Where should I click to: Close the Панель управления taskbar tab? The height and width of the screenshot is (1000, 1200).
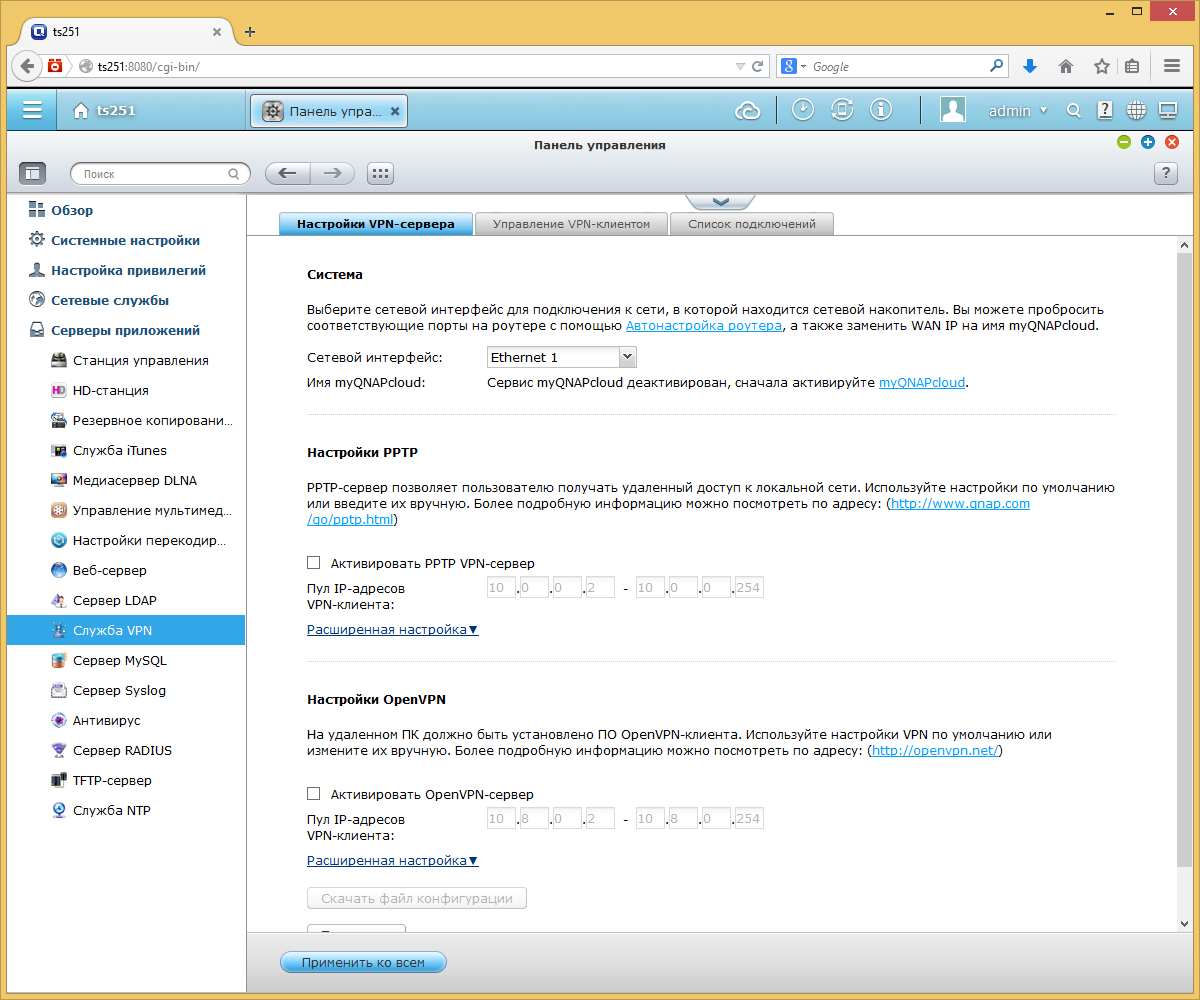[395, 111]
